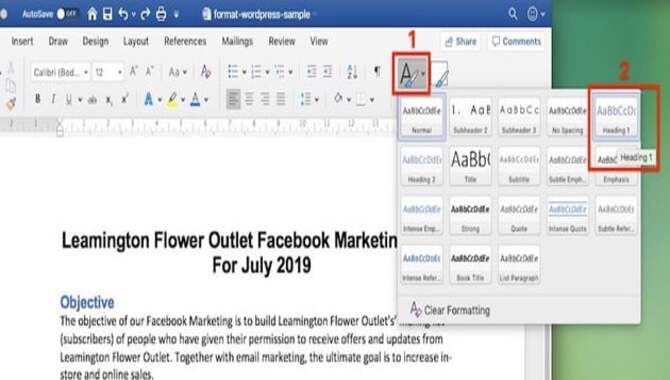Switch to the Layout tab

pyautogui.click(x=136, y=41)
